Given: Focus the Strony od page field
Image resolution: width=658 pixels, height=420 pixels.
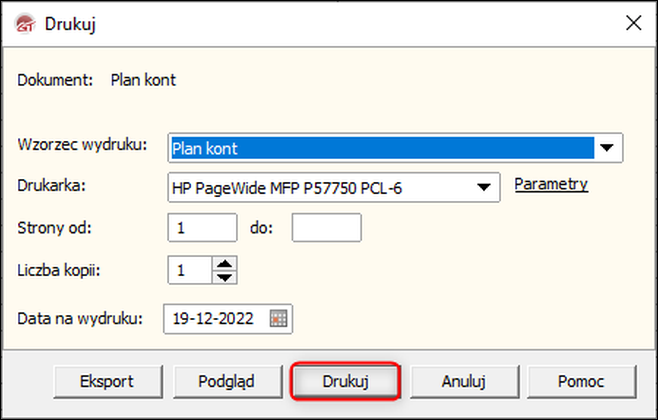Looking at the screenshot, I should [202, 228].
